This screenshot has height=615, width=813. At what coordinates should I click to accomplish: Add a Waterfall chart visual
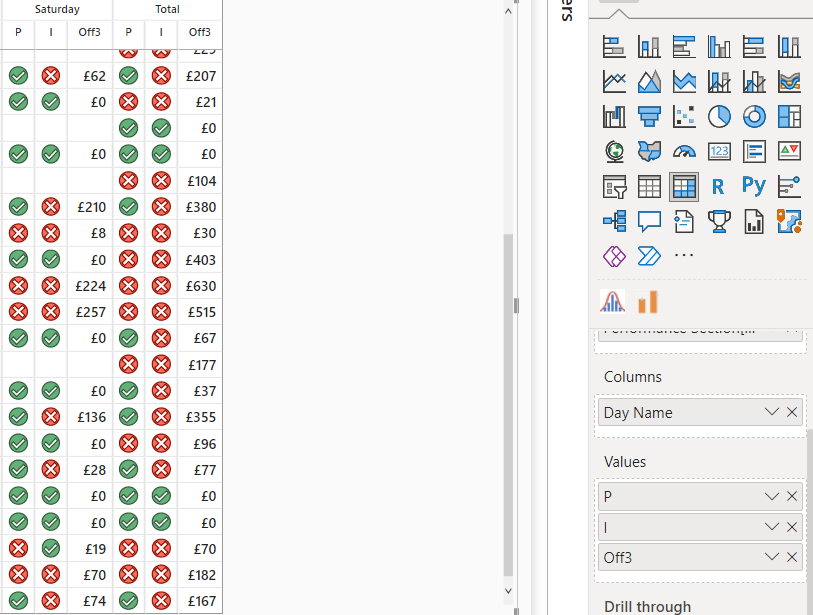coord(614,117)
